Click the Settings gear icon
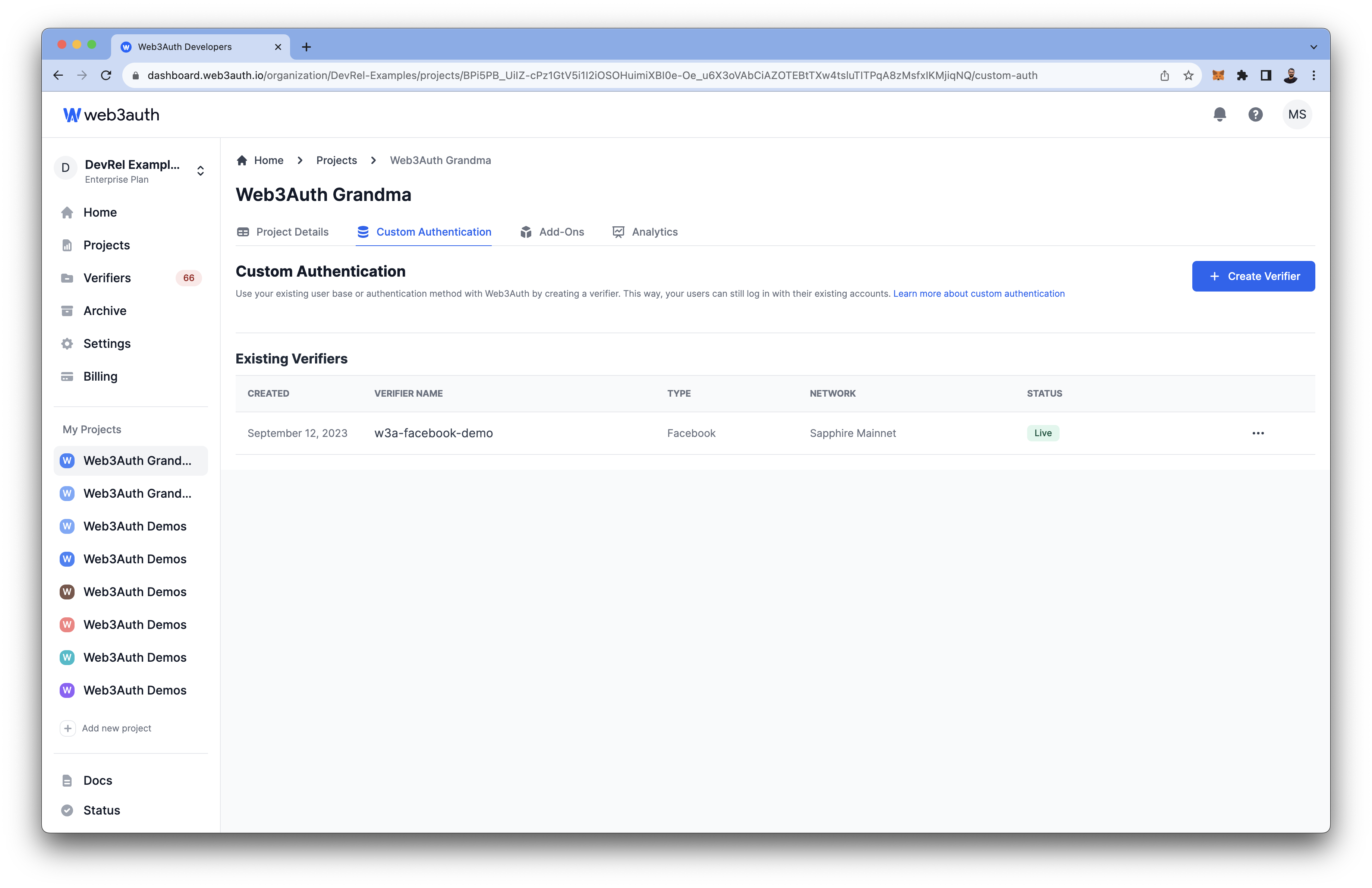 coord(67,343)
